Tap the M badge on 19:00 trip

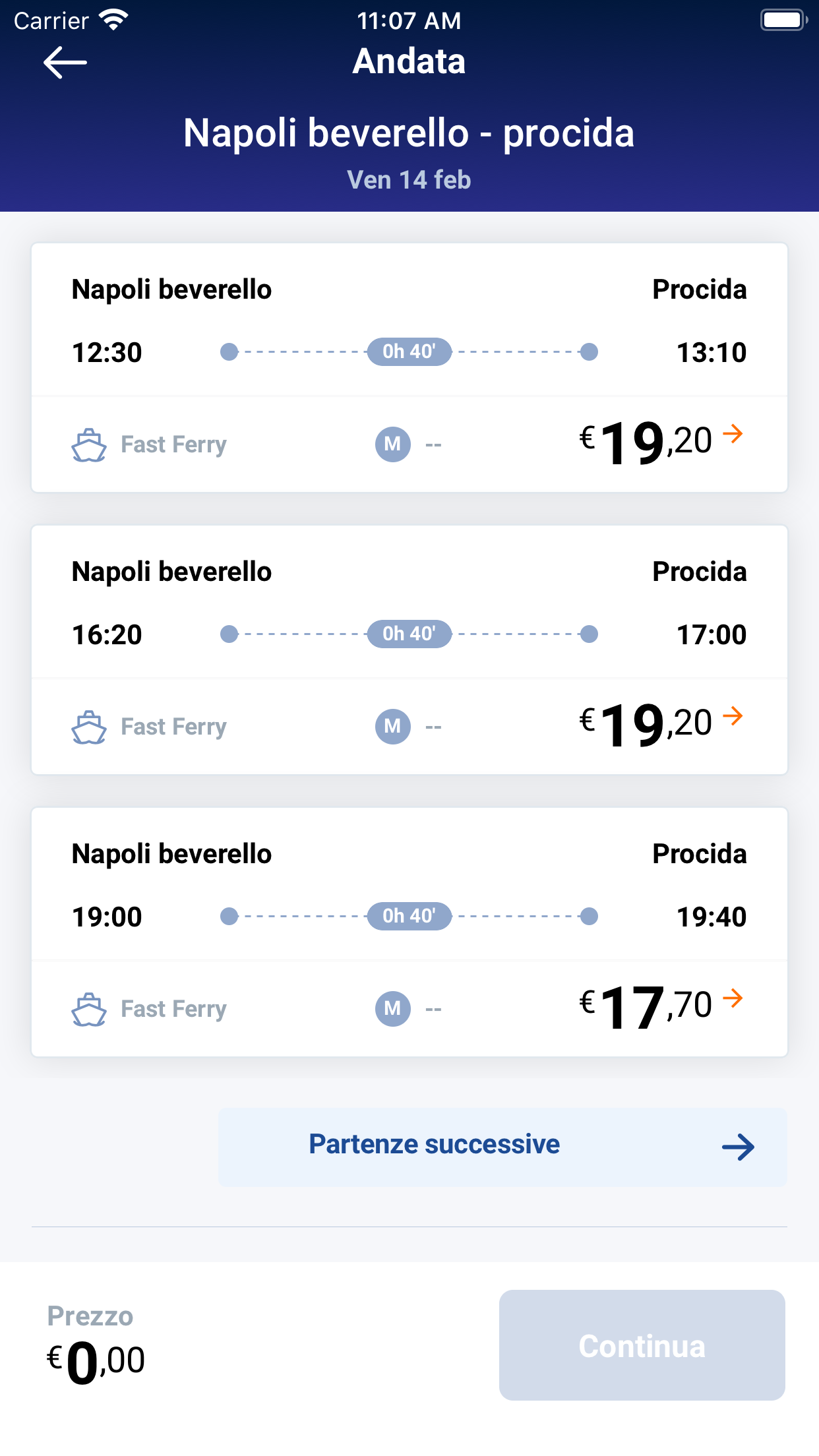tap(393, 1009)
